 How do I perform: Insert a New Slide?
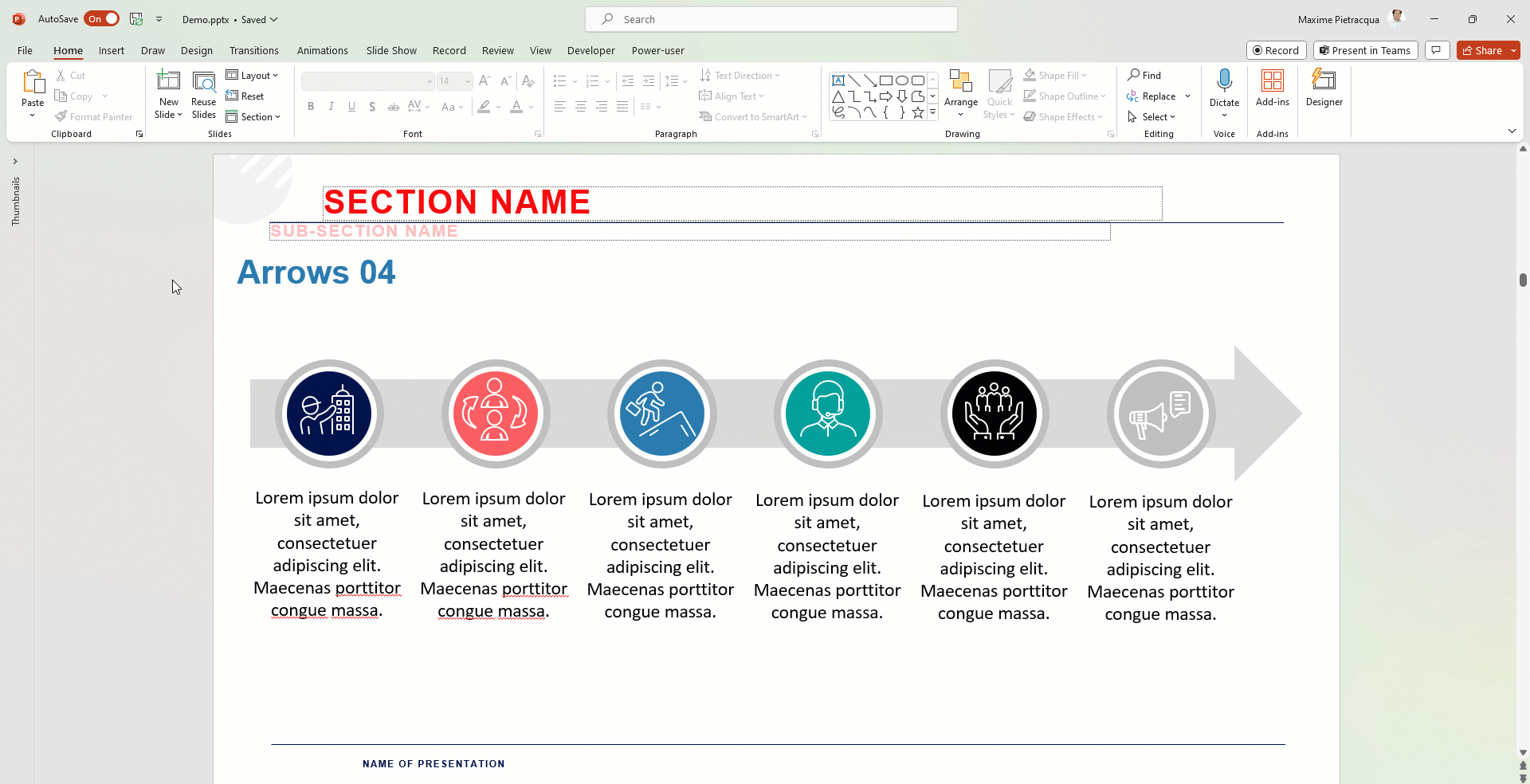click(168, 82)
